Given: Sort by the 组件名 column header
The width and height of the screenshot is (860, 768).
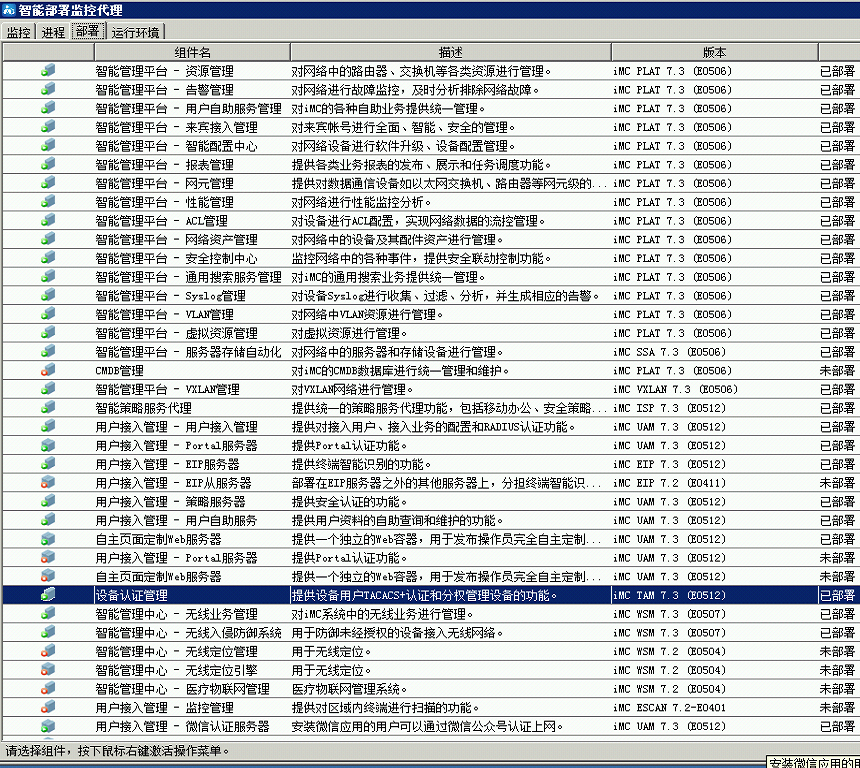Looking at the screenshot, I should point(193,52).
